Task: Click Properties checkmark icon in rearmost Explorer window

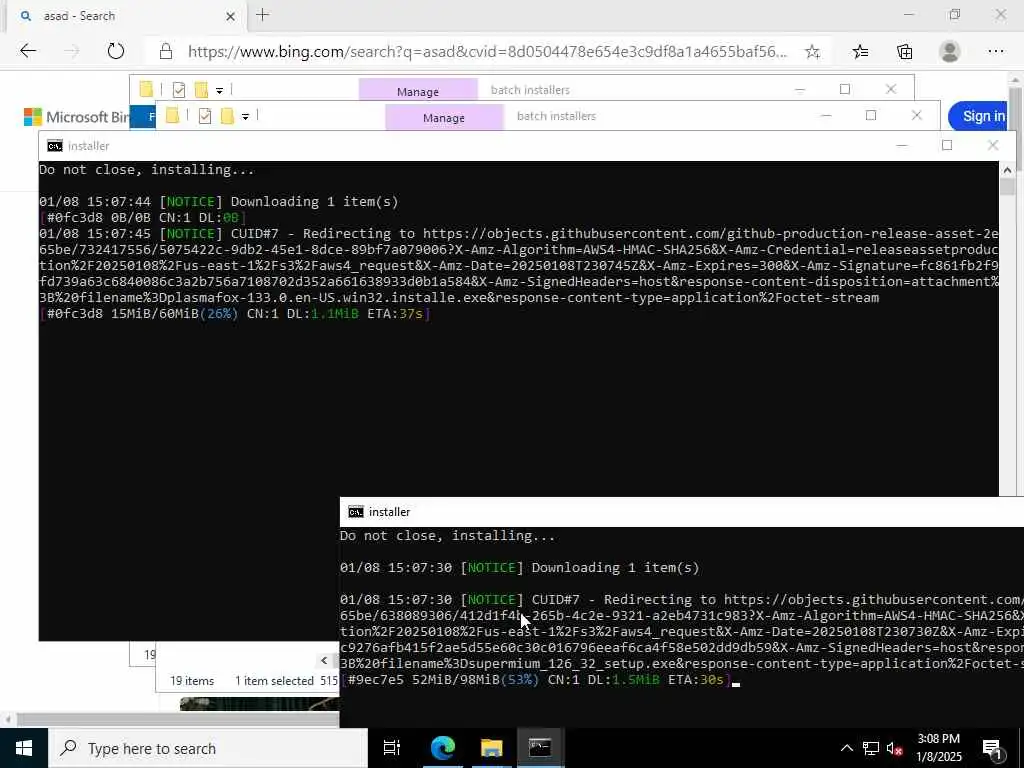Action: tap(178, 89)
